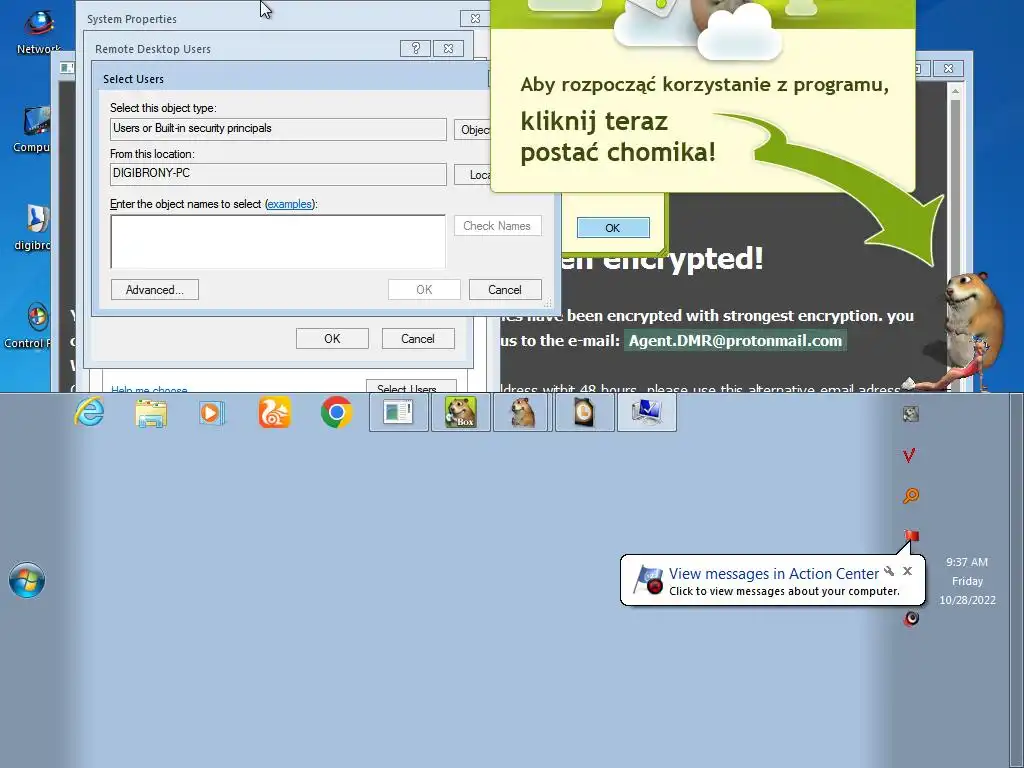Screen dimensions: 1024x768
Task: Click the Check Names button
Action: 498,225
